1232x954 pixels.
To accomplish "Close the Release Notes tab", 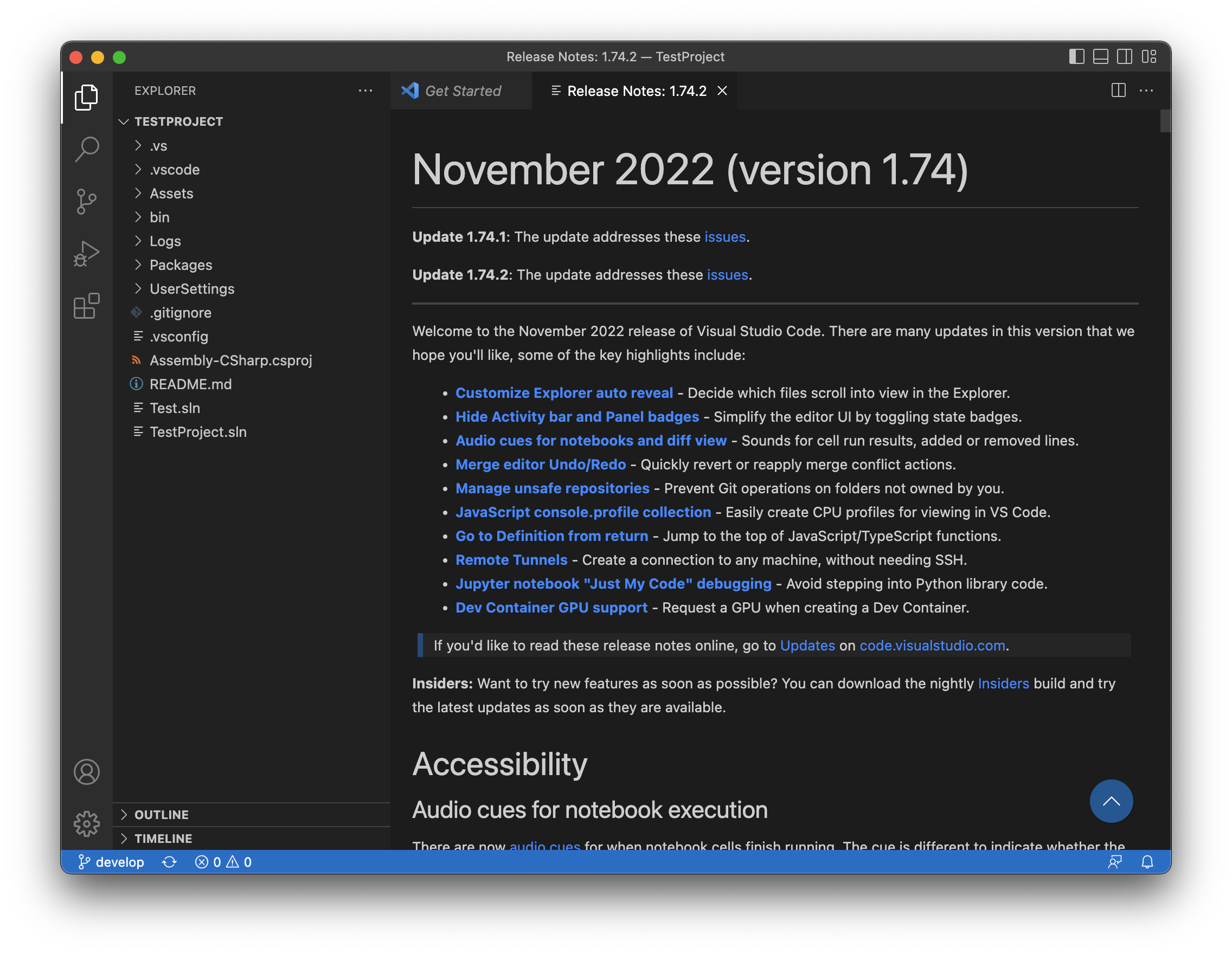I will (722, 91).
